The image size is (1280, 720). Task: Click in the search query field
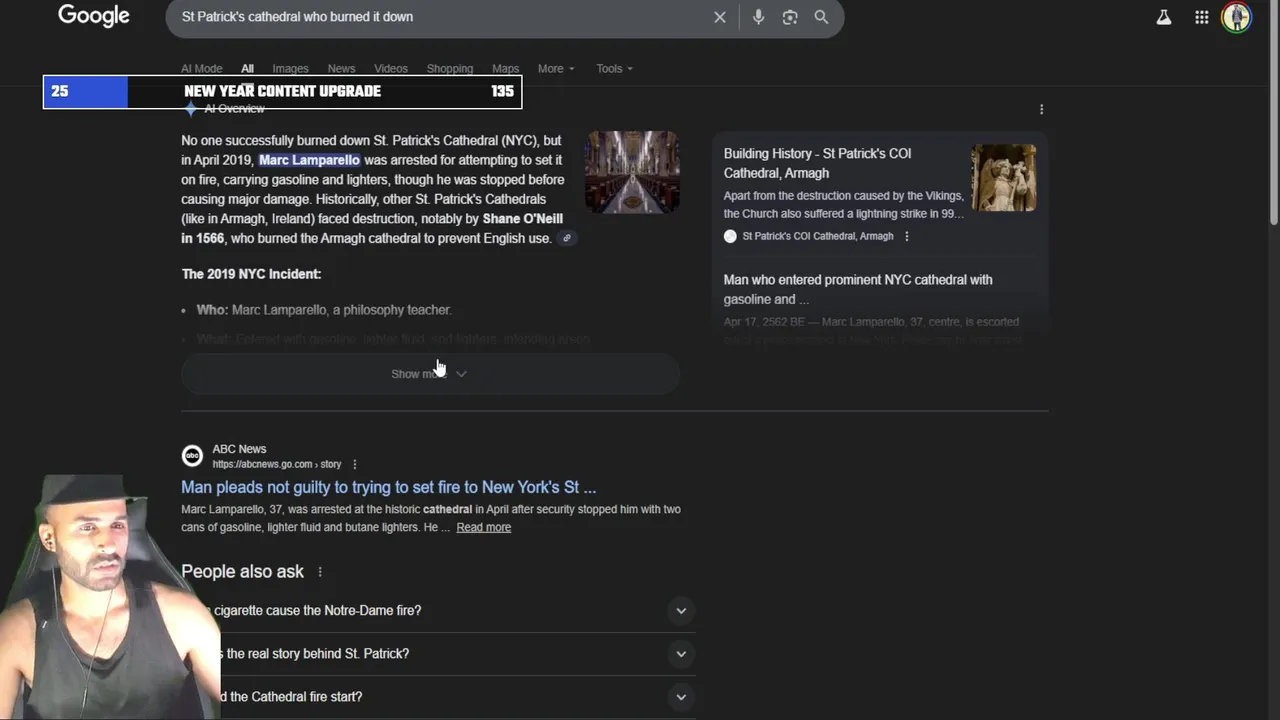[440, 17]
